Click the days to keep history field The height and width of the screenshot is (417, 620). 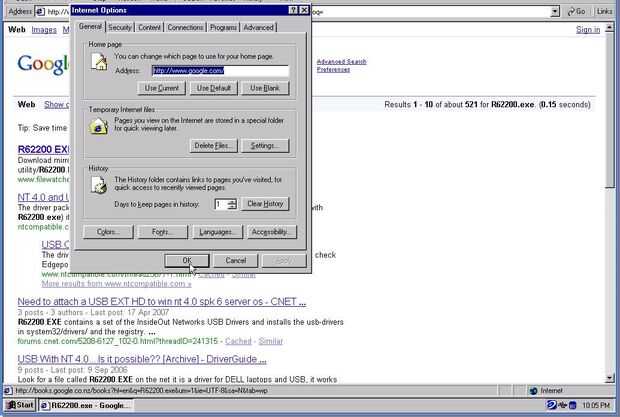tap(221, 204)
